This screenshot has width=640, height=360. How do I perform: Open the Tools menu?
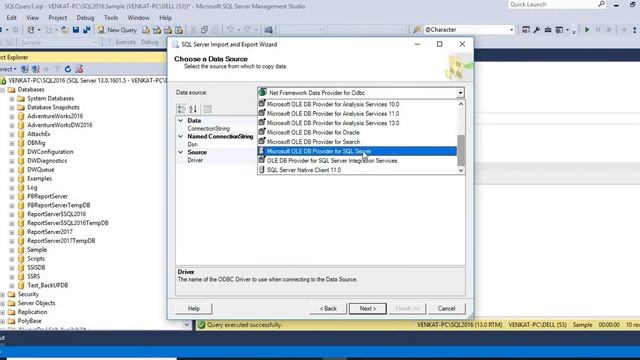point(111,18)
